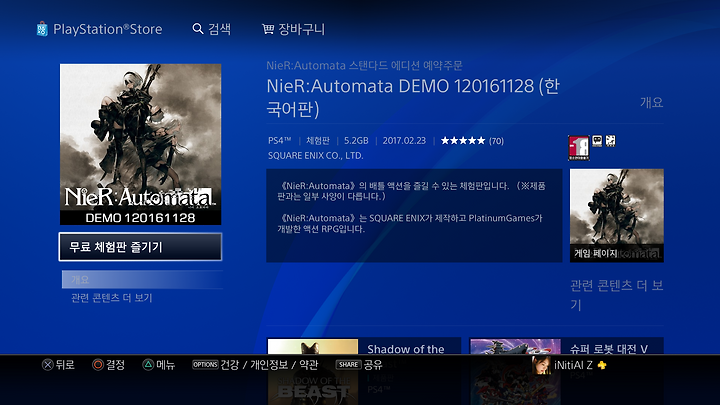Open iNiTiAl Z user avatar
720x405 pixels.
pos(541,365)
